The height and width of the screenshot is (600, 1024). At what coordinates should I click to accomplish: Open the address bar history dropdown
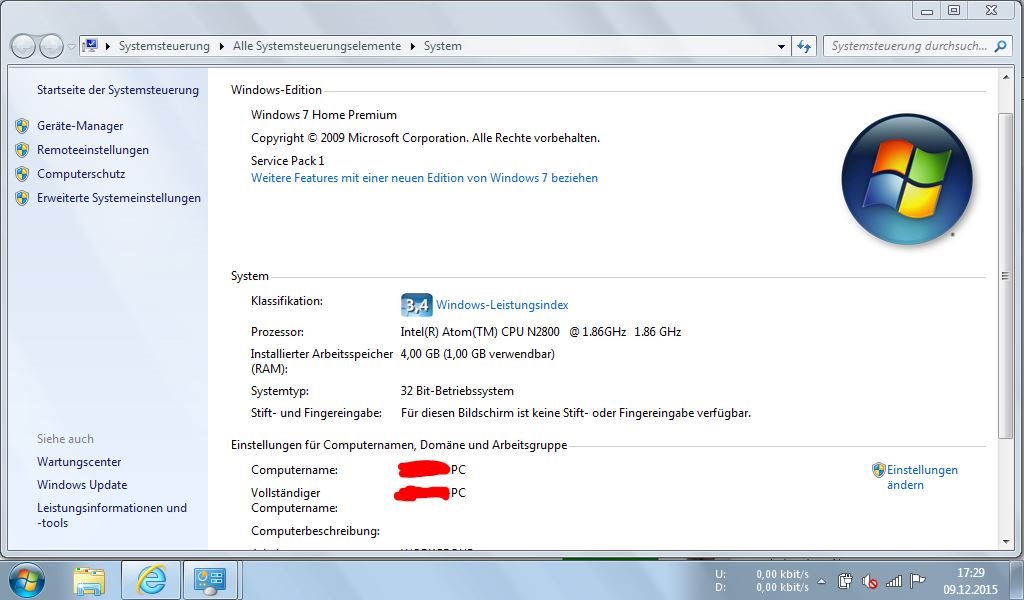(x=781, y=46)
